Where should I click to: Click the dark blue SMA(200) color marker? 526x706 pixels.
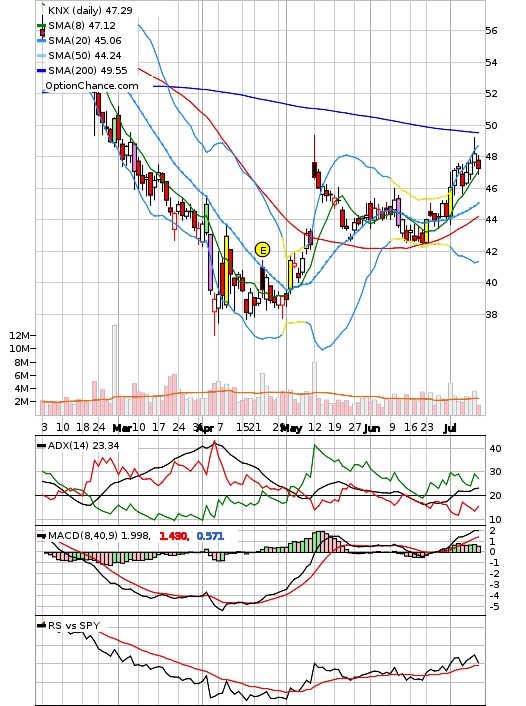pyautogui.click(x=41, y=71)
